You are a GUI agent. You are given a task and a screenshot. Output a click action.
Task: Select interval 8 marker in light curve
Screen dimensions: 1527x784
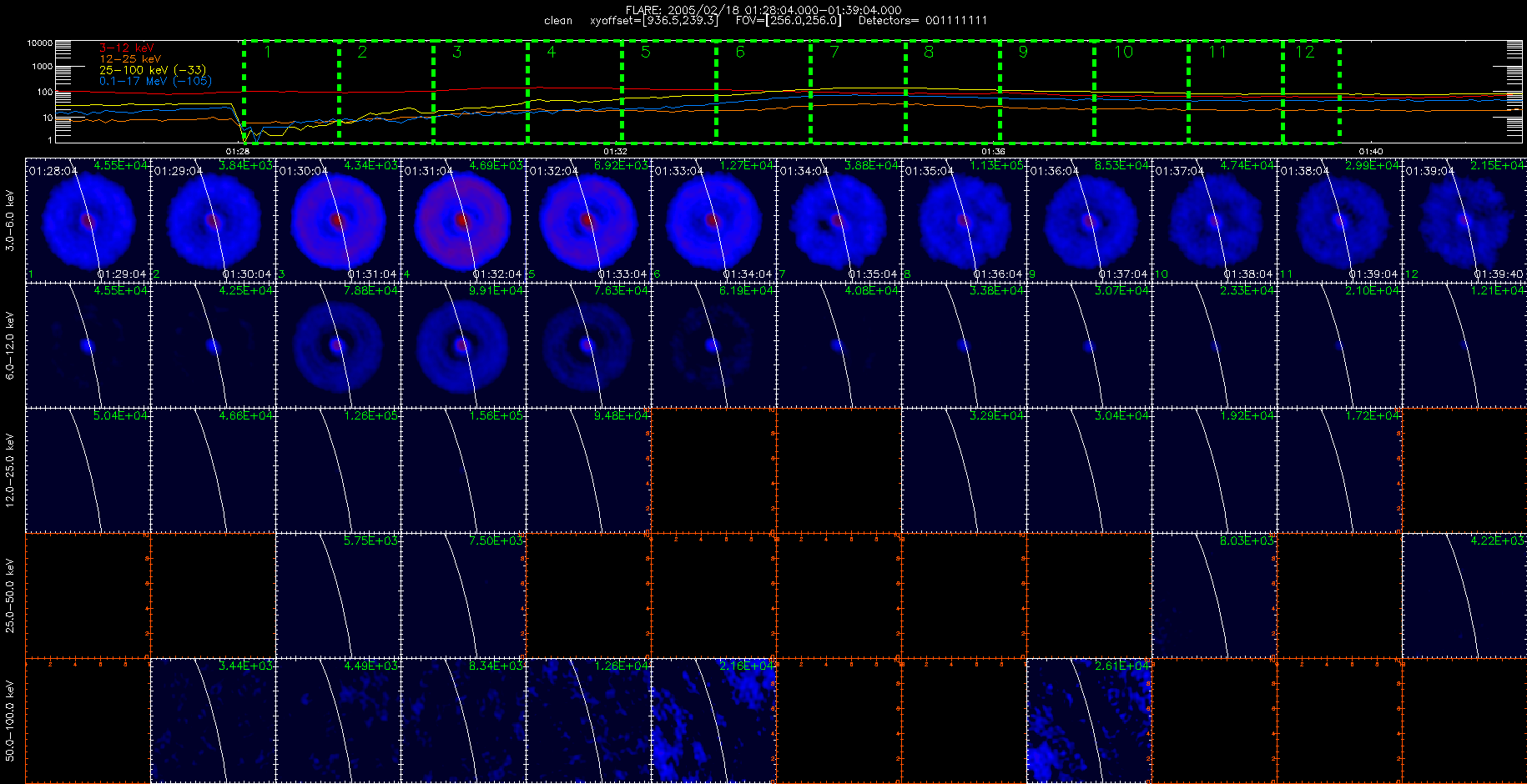pyautogui.click(x=929, y=52)
